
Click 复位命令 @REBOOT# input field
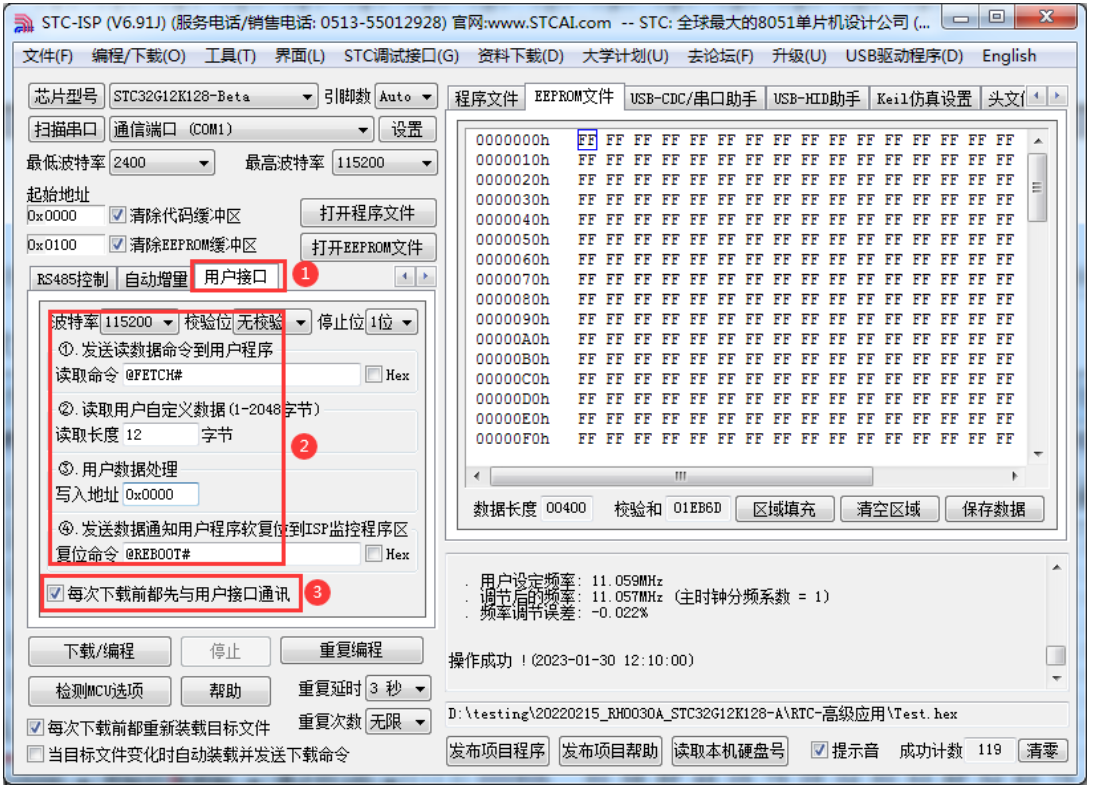coord(241,554)
